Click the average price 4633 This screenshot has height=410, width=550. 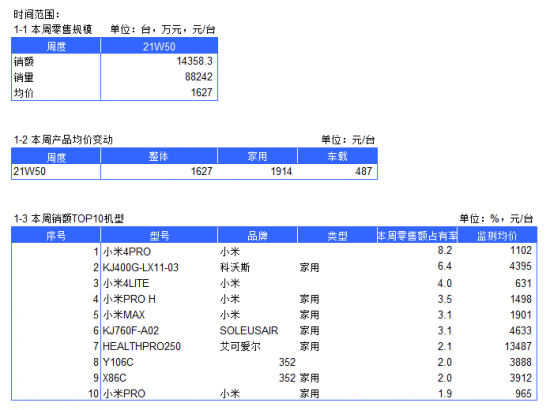521,331
